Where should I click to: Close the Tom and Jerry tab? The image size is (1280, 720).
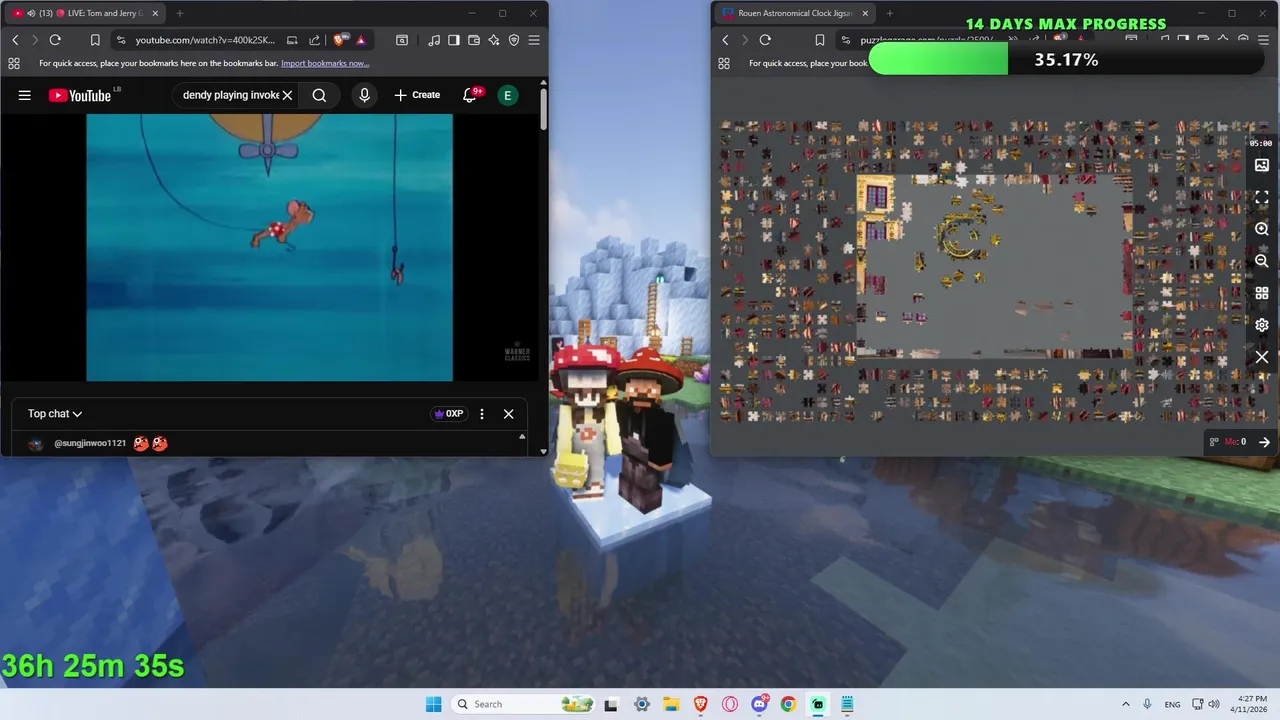(155, 13)
